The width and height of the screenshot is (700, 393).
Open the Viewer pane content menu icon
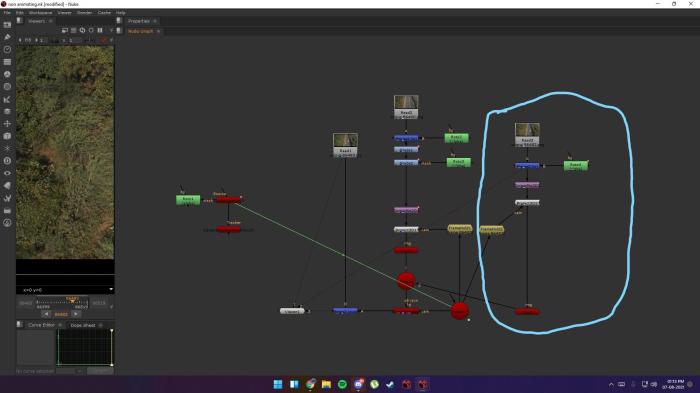(x=20, y=21)
